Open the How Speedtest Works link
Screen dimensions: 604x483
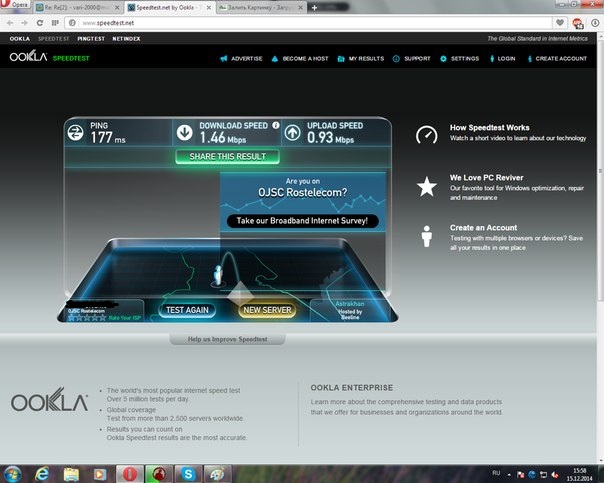point(490,127)
